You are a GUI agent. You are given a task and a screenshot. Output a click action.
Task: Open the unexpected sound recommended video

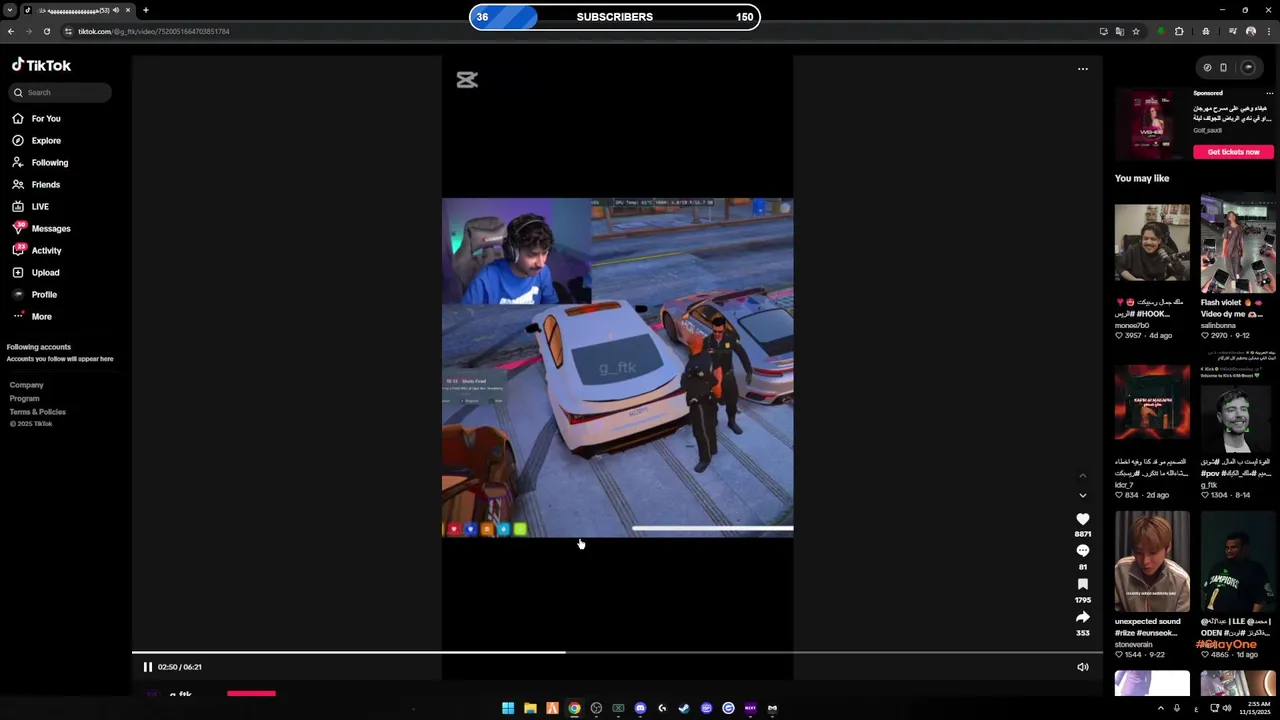pyautogui.click(x=1152, y=561)
